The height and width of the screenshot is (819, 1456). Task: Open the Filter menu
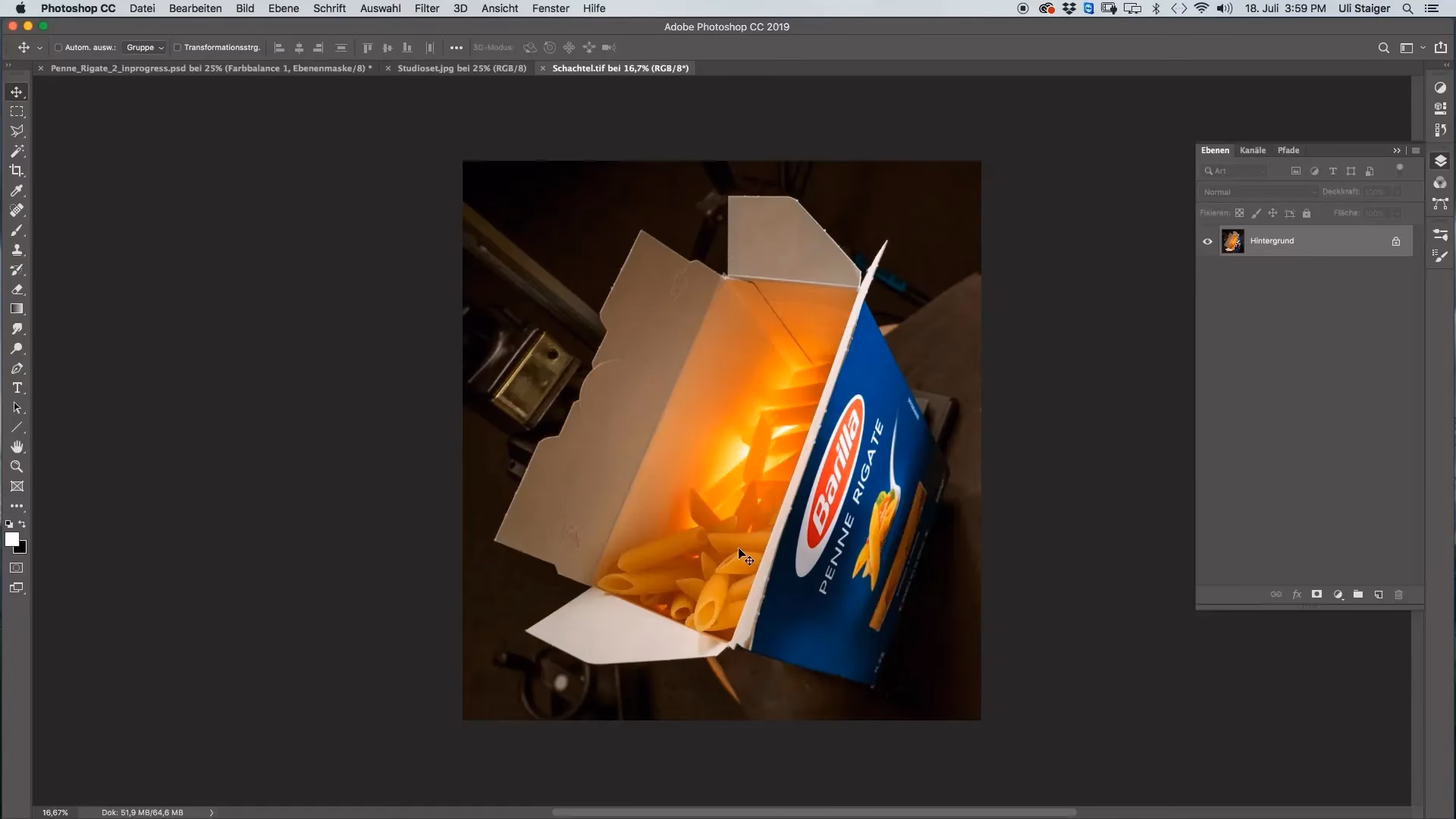coord(426,8)
